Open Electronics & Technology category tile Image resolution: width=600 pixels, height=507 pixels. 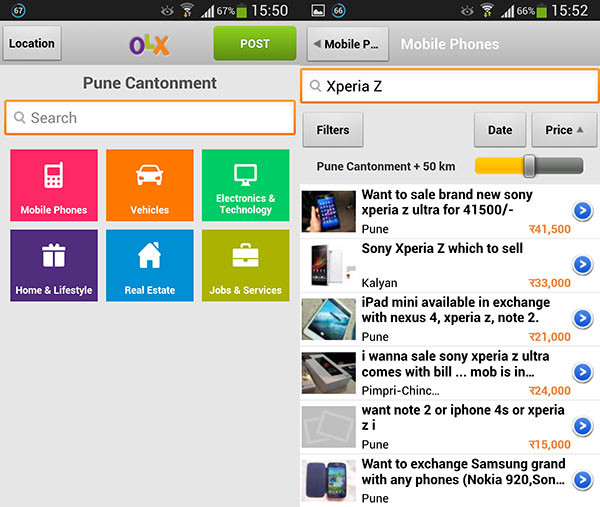[x=245, y=185]
